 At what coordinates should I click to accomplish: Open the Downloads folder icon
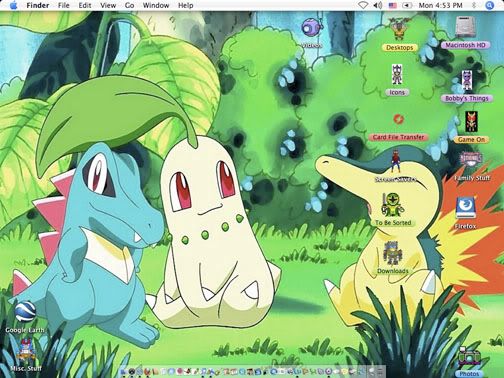392,253
